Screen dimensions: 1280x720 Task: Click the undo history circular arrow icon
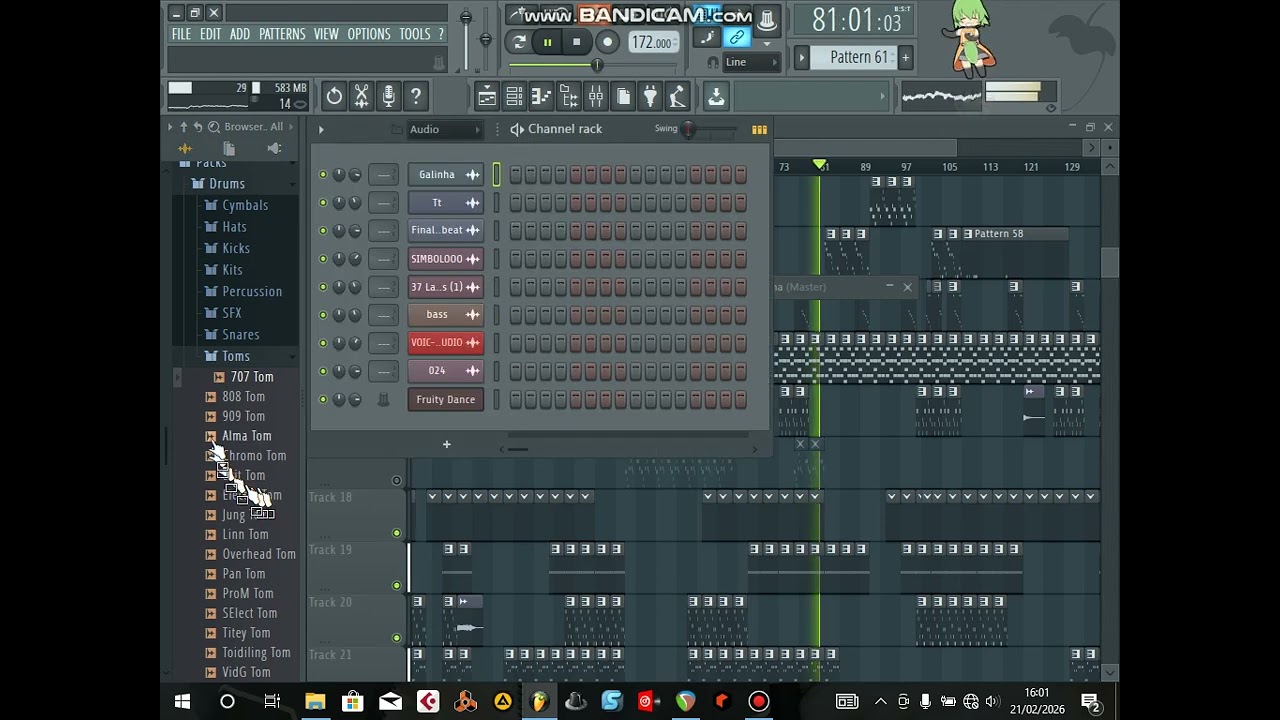point(334,97)
